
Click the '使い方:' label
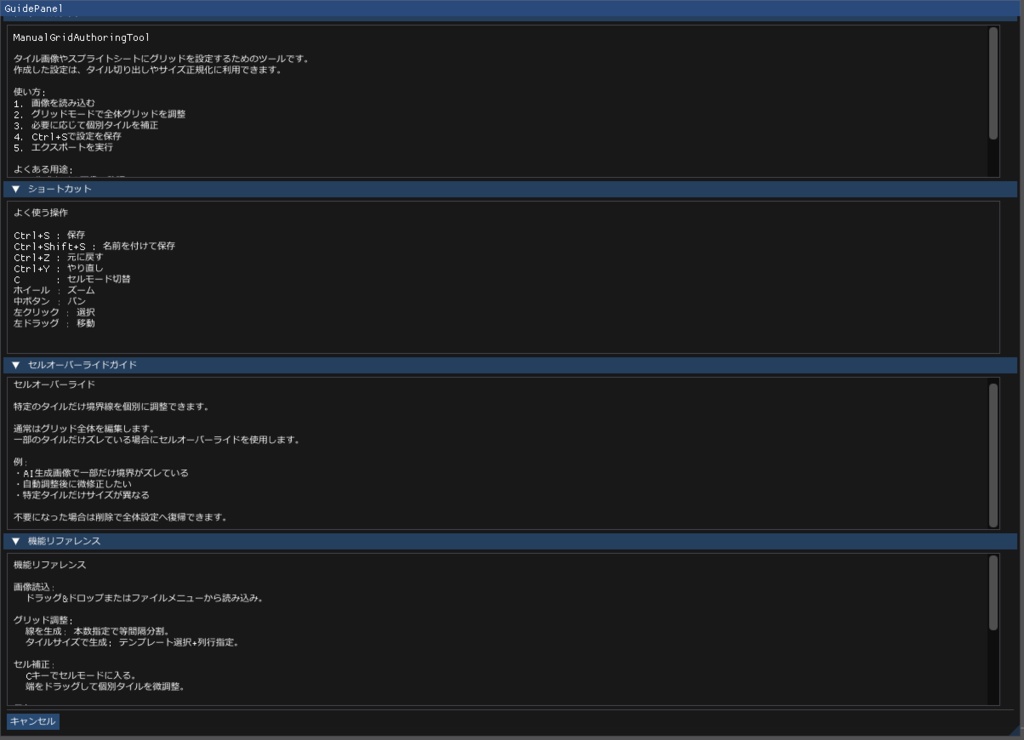29,92
